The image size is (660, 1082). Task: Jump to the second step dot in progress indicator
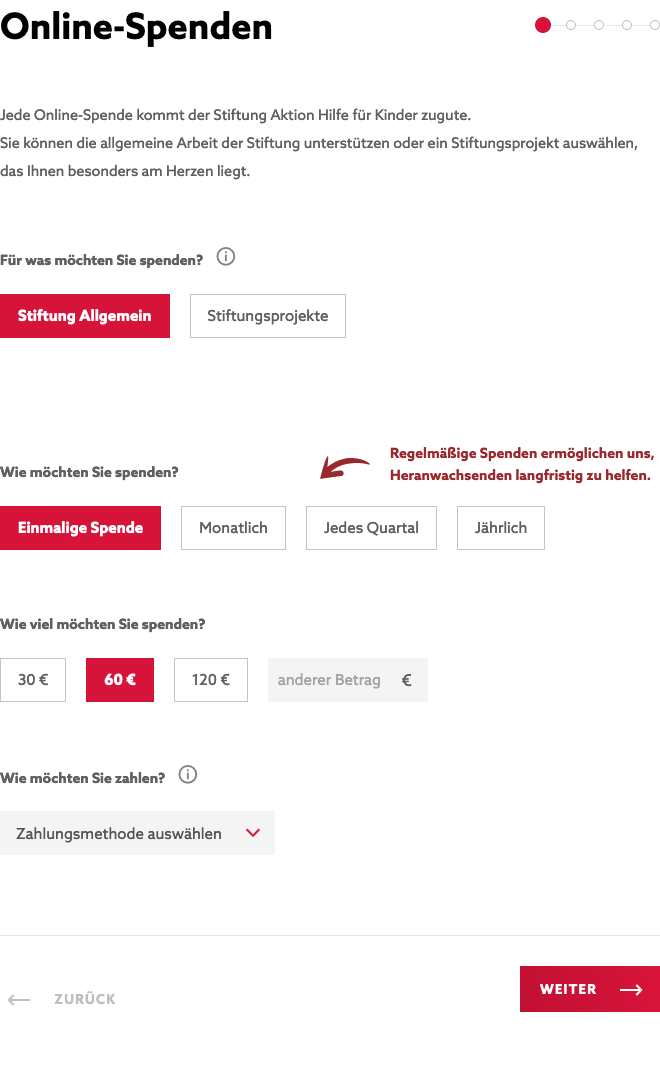click(x=571, y=25)
